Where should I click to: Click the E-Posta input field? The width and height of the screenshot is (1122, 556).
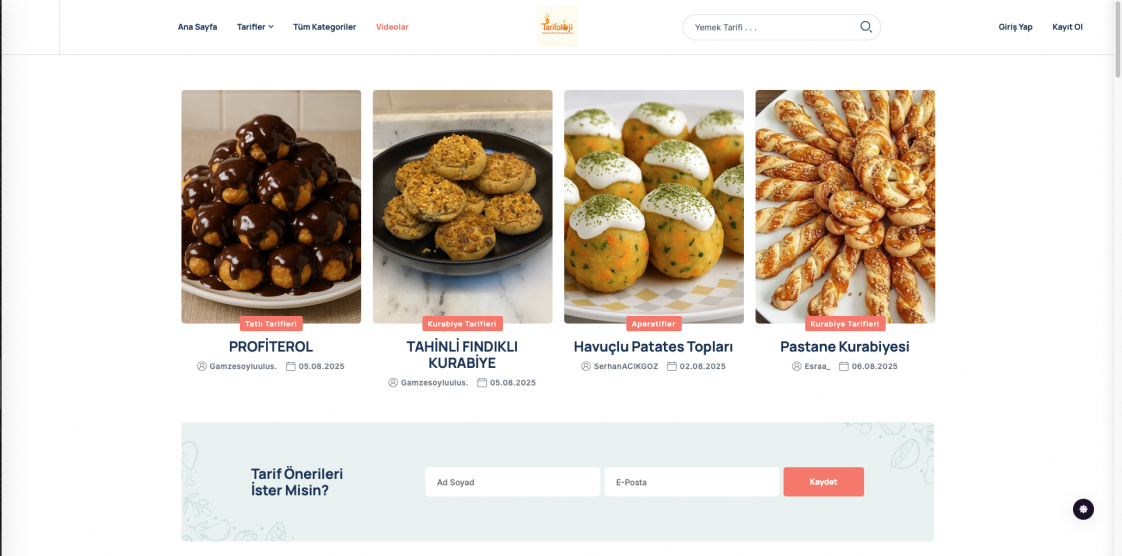[691, 482]
